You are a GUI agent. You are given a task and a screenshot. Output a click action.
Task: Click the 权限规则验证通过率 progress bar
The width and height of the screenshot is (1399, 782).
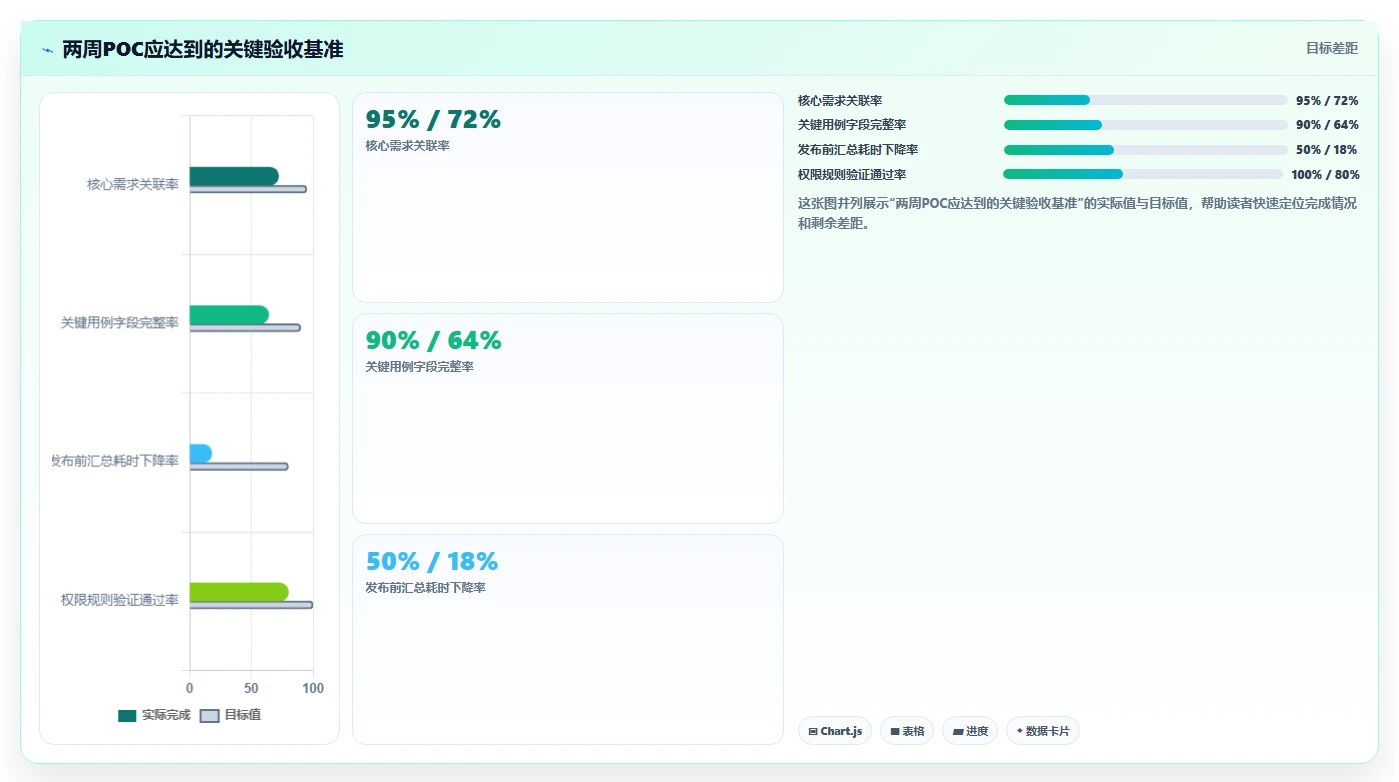[x=1143, y=174]
